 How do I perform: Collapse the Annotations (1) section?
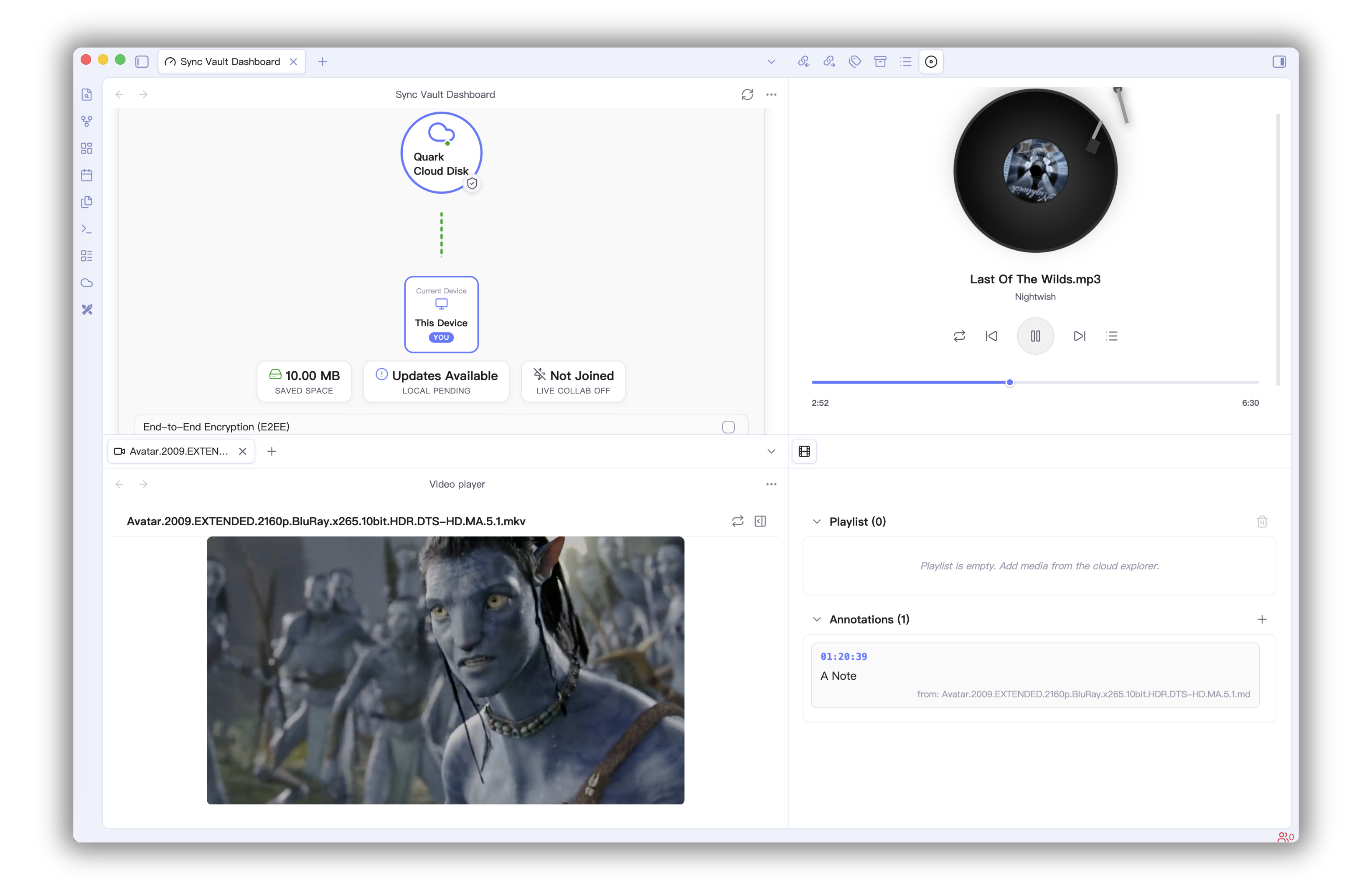(817, 619)
